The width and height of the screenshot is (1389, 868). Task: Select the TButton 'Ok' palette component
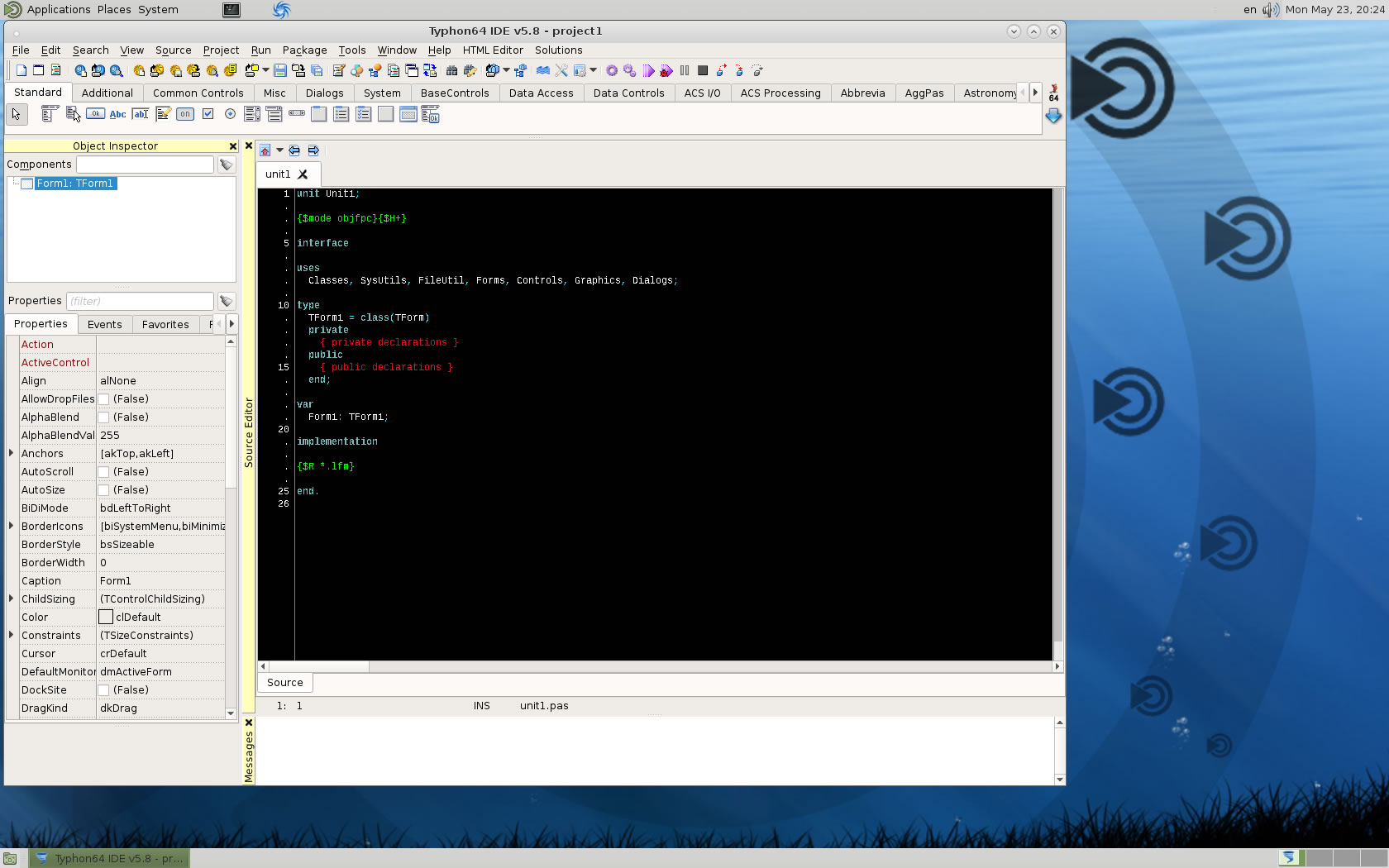95,114
